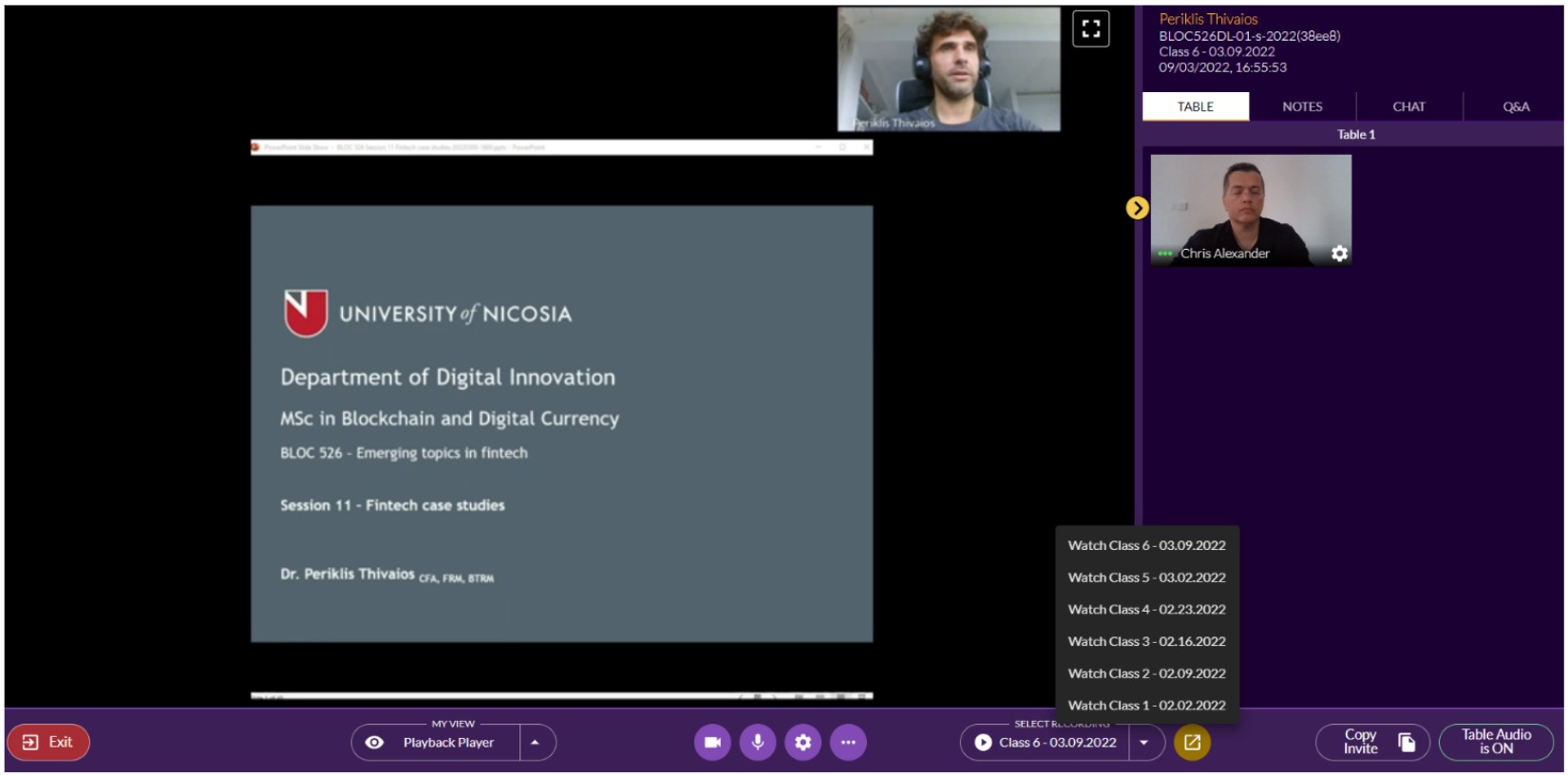Click the copy icon next to Copy Invite
The image size is (1568, 775).
pos(1407,743)
